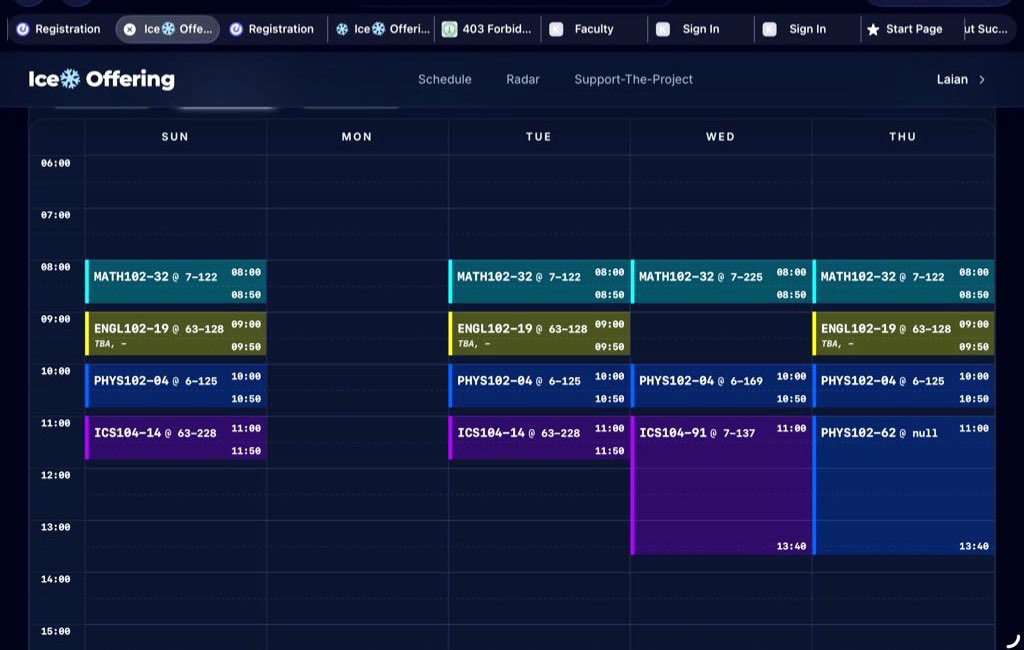Viewport: 1024px width, 650px height.
Task: Click the WED column header
Action: click(720, 137)
